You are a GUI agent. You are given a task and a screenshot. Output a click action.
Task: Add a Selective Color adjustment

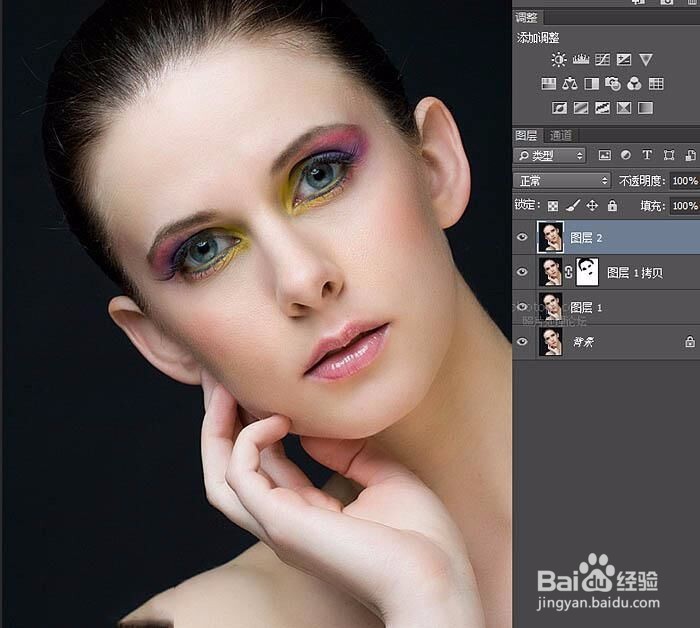coord(624,108)
